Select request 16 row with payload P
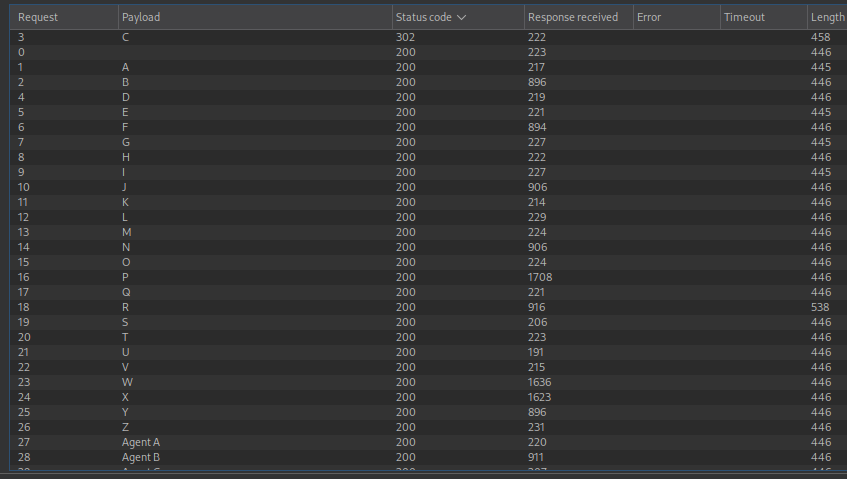847x479 pixels. point(250,277)
